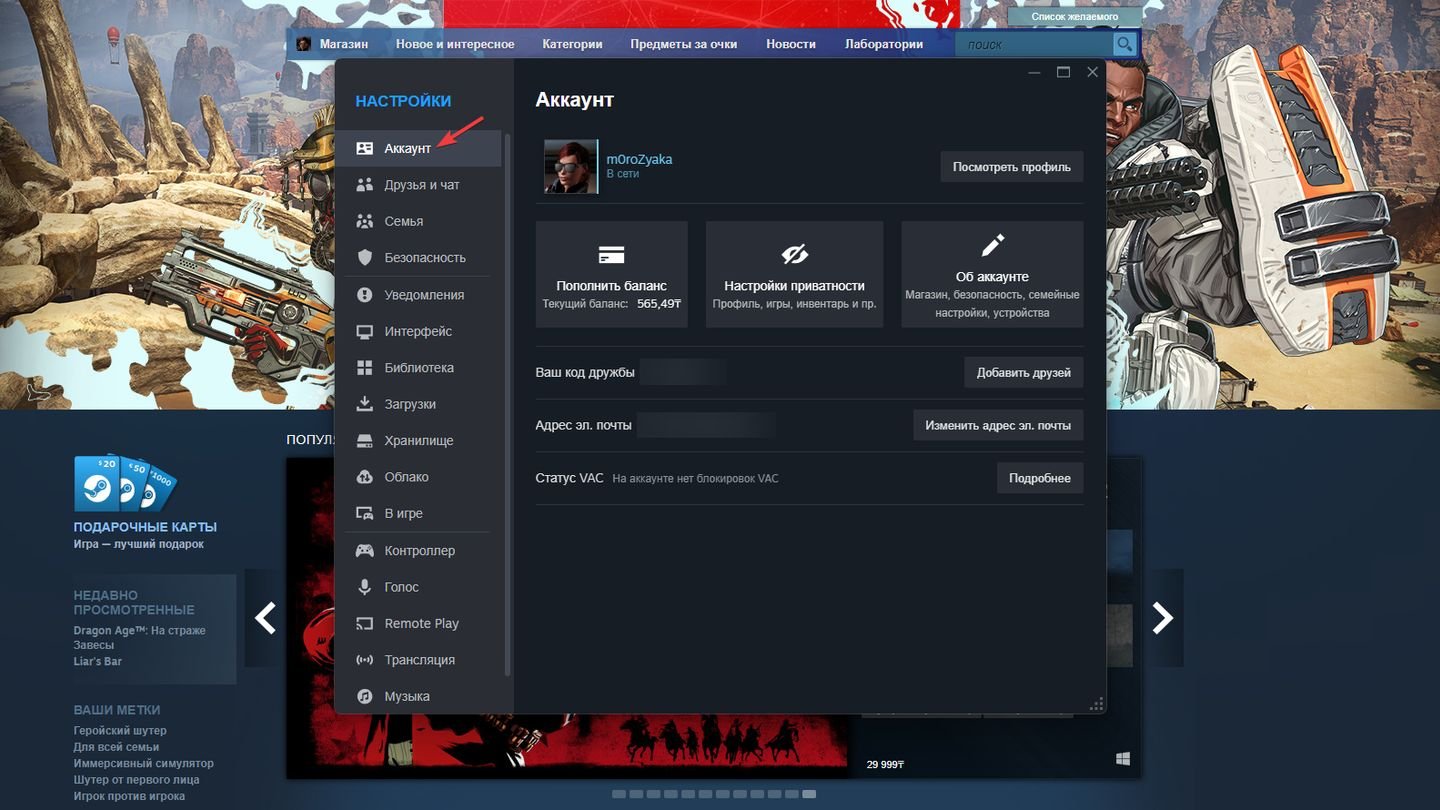Click the Family group icon

coord(365,221)
